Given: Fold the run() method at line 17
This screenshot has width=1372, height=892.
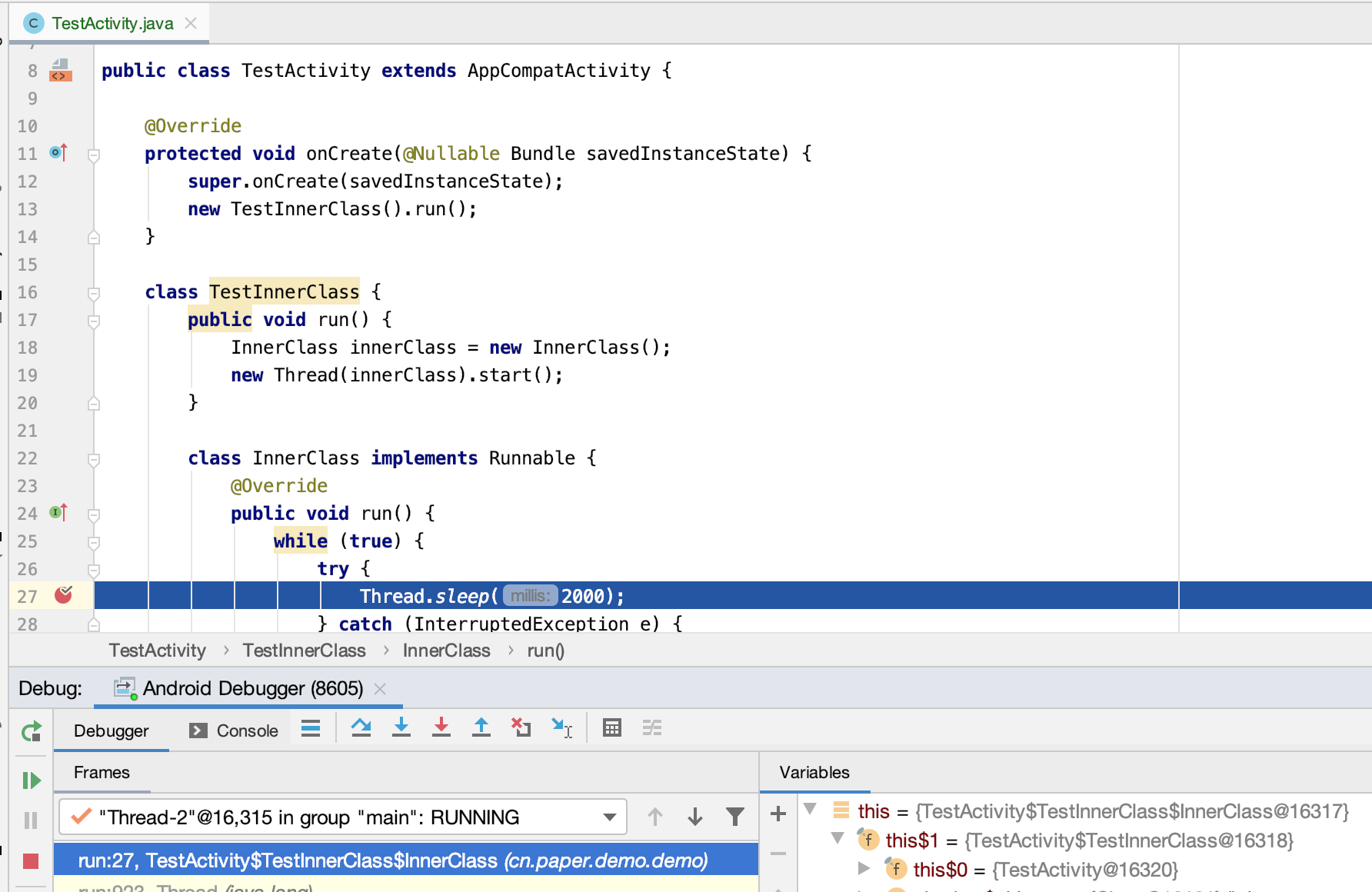Looking at the screenshot, I should tap(94, 321).
